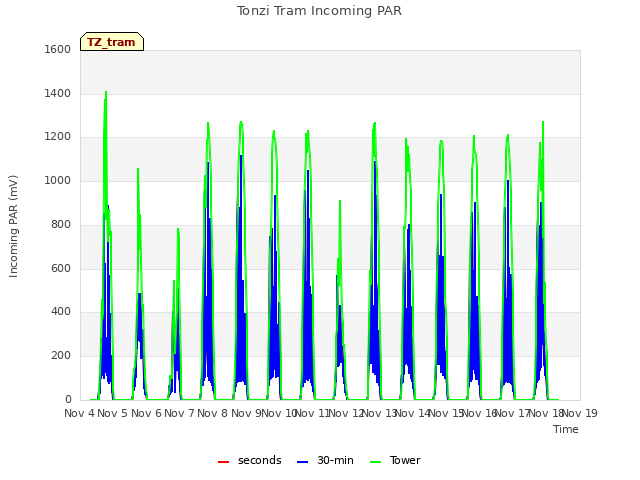
Task: Select the 0 y-axis tick label
Action: pos(68,399)
